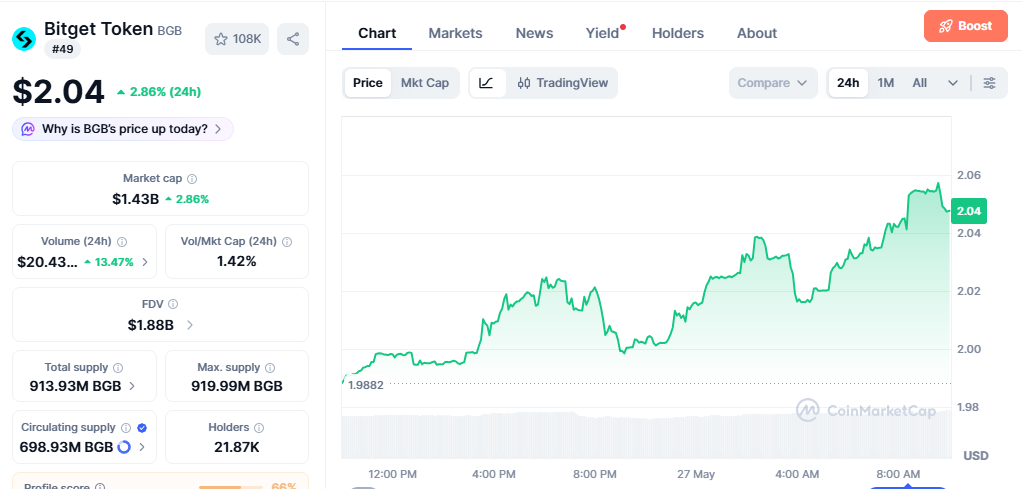Open the Chart tab
The image size is (1022, 489).
(x=377, y=33)
